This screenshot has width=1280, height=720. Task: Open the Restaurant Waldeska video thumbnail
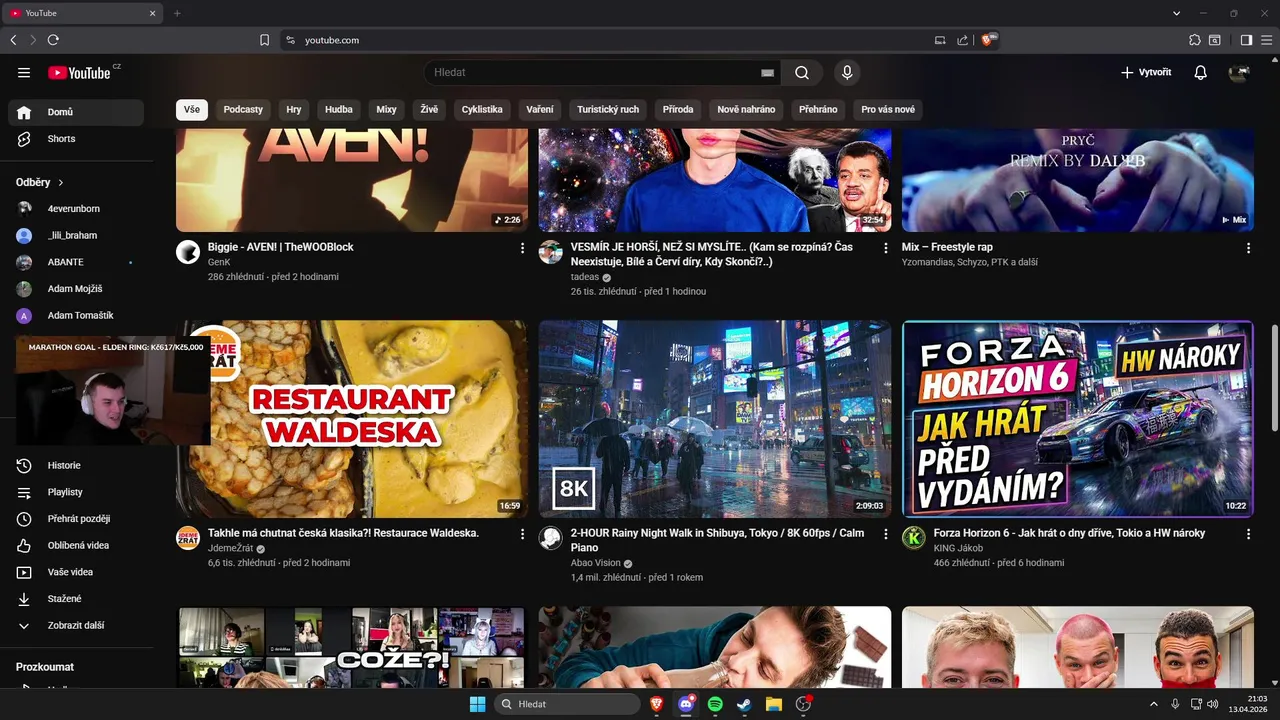[x=352, y=419]
